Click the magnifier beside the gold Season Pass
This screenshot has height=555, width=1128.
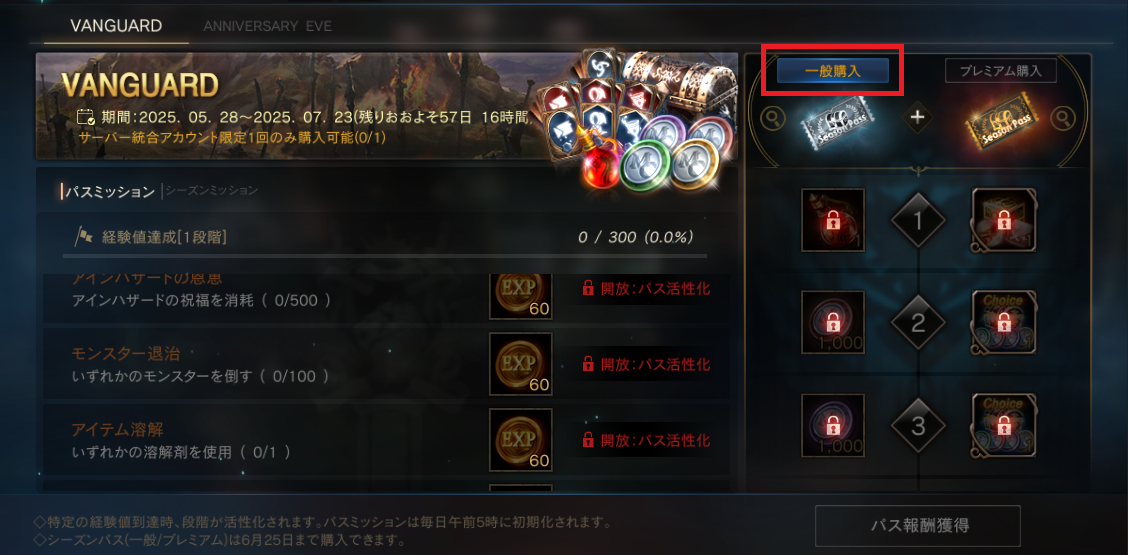(x=1063, y=118)
